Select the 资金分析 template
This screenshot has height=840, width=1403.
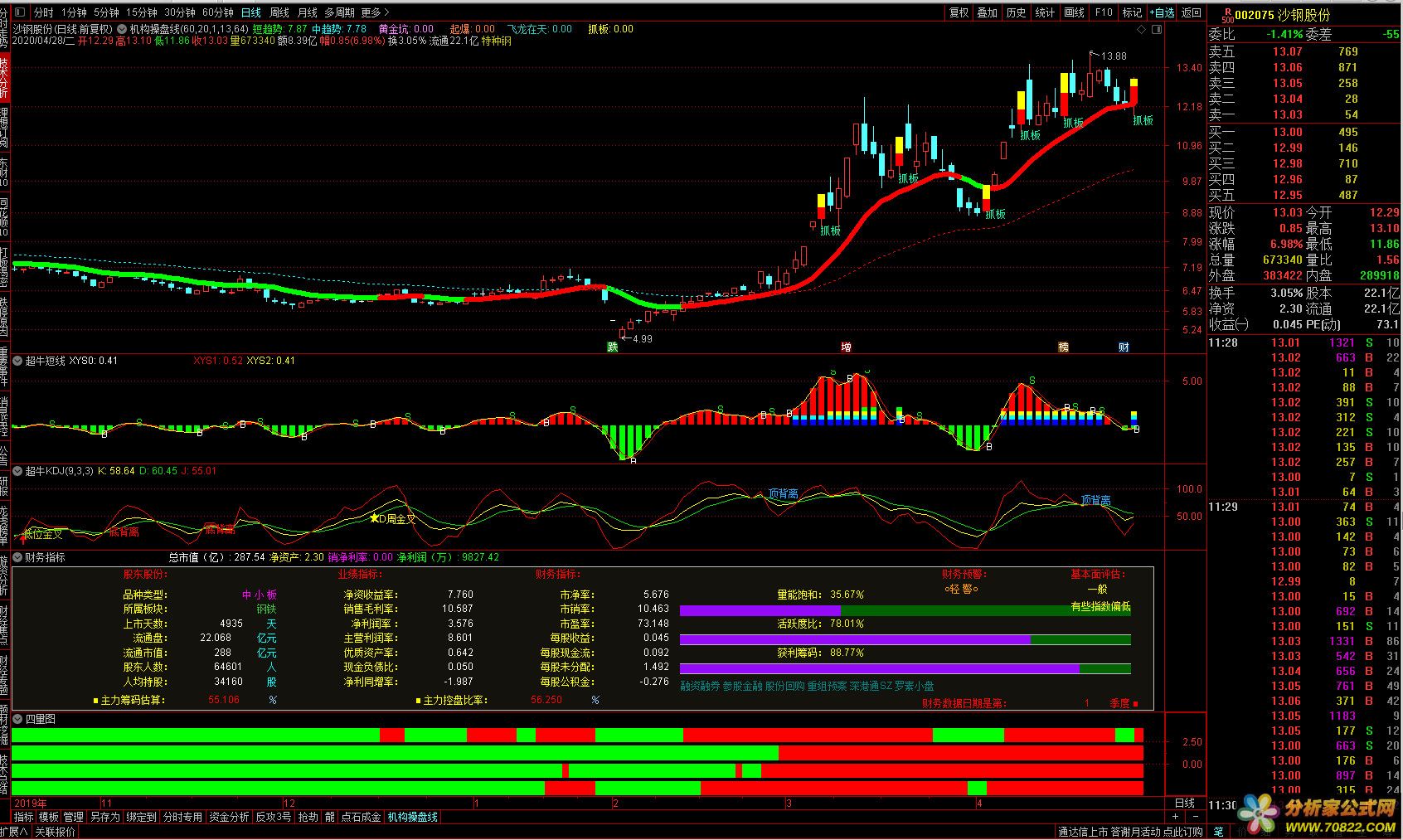[x=229, y=817]
